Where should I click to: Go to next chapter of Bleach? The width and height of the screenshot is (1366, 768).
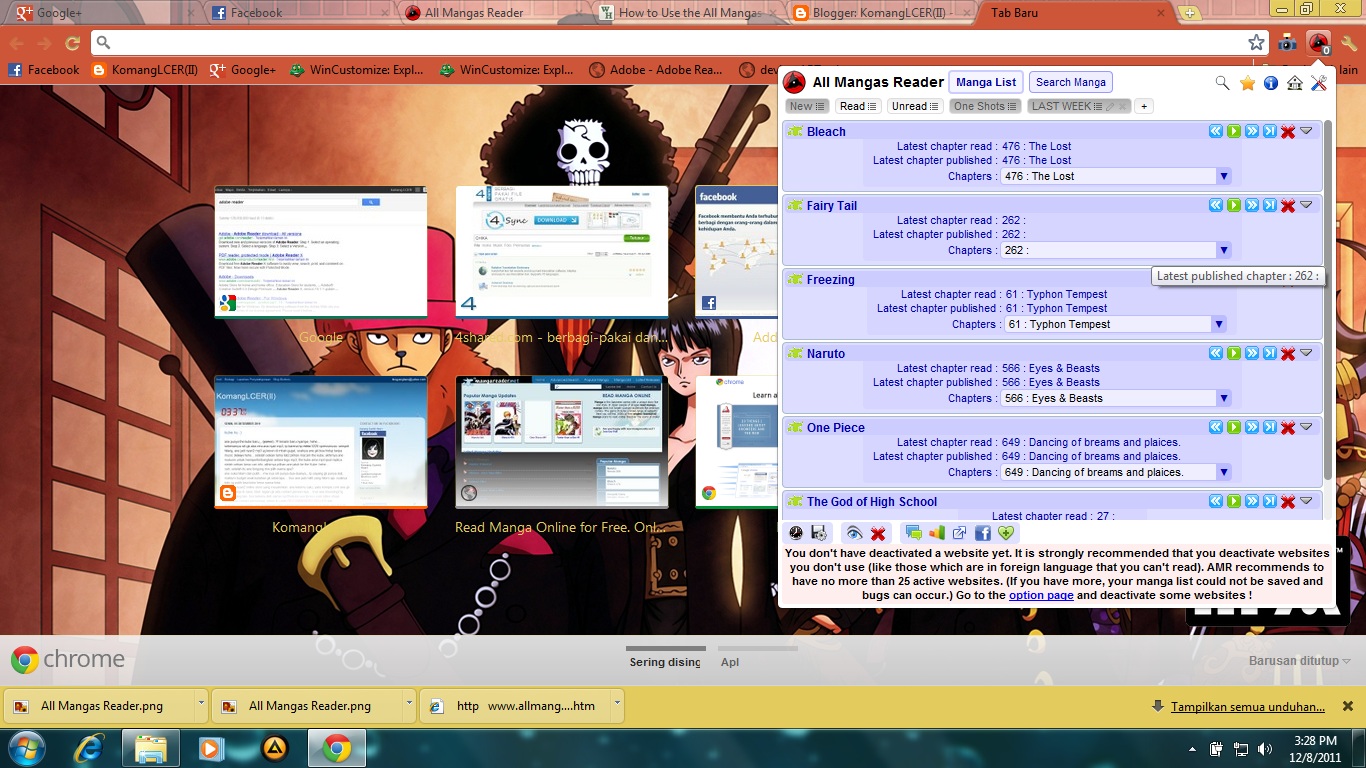tap(1252, 131)
